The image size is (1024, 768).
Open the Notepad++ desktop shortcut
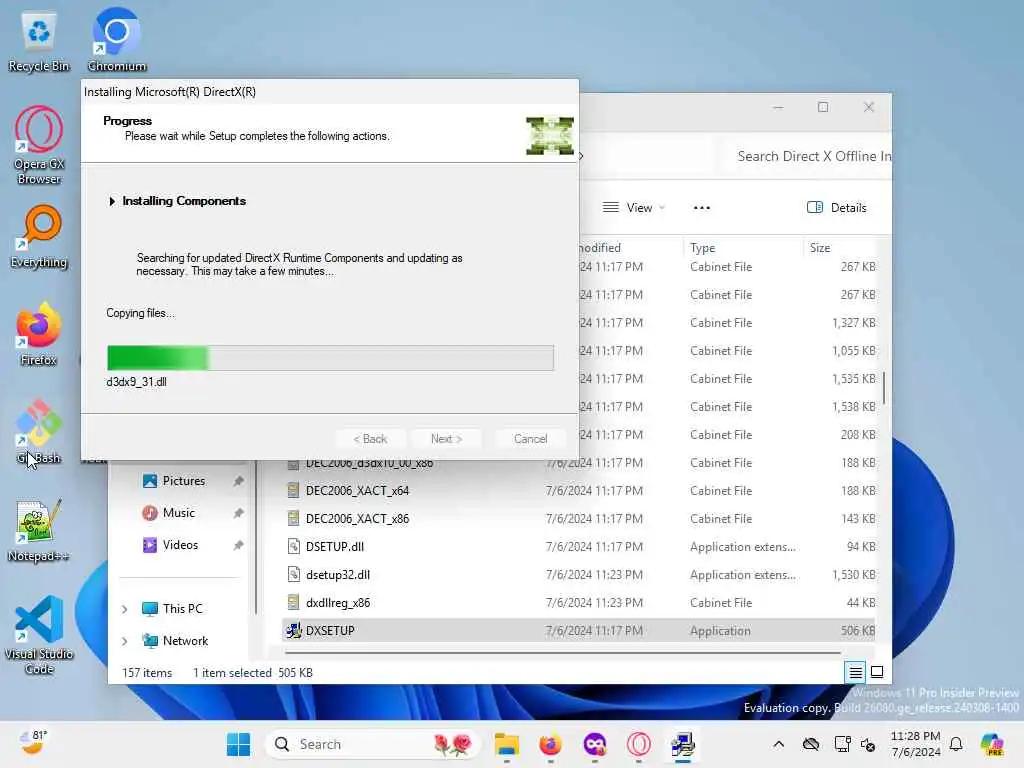(x=39, y=530)
